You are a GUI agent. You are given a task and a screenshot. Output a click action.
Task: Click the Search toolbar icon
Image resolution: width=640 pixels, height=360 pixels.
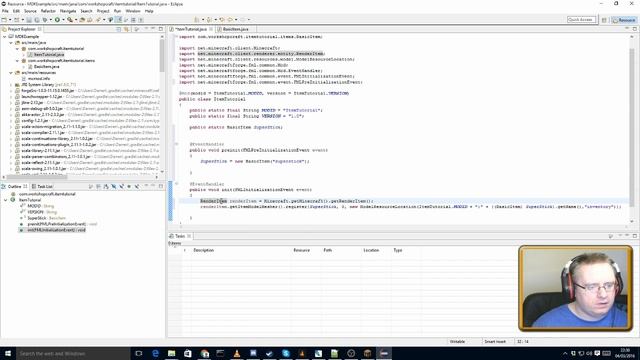[x=98, y=20]
